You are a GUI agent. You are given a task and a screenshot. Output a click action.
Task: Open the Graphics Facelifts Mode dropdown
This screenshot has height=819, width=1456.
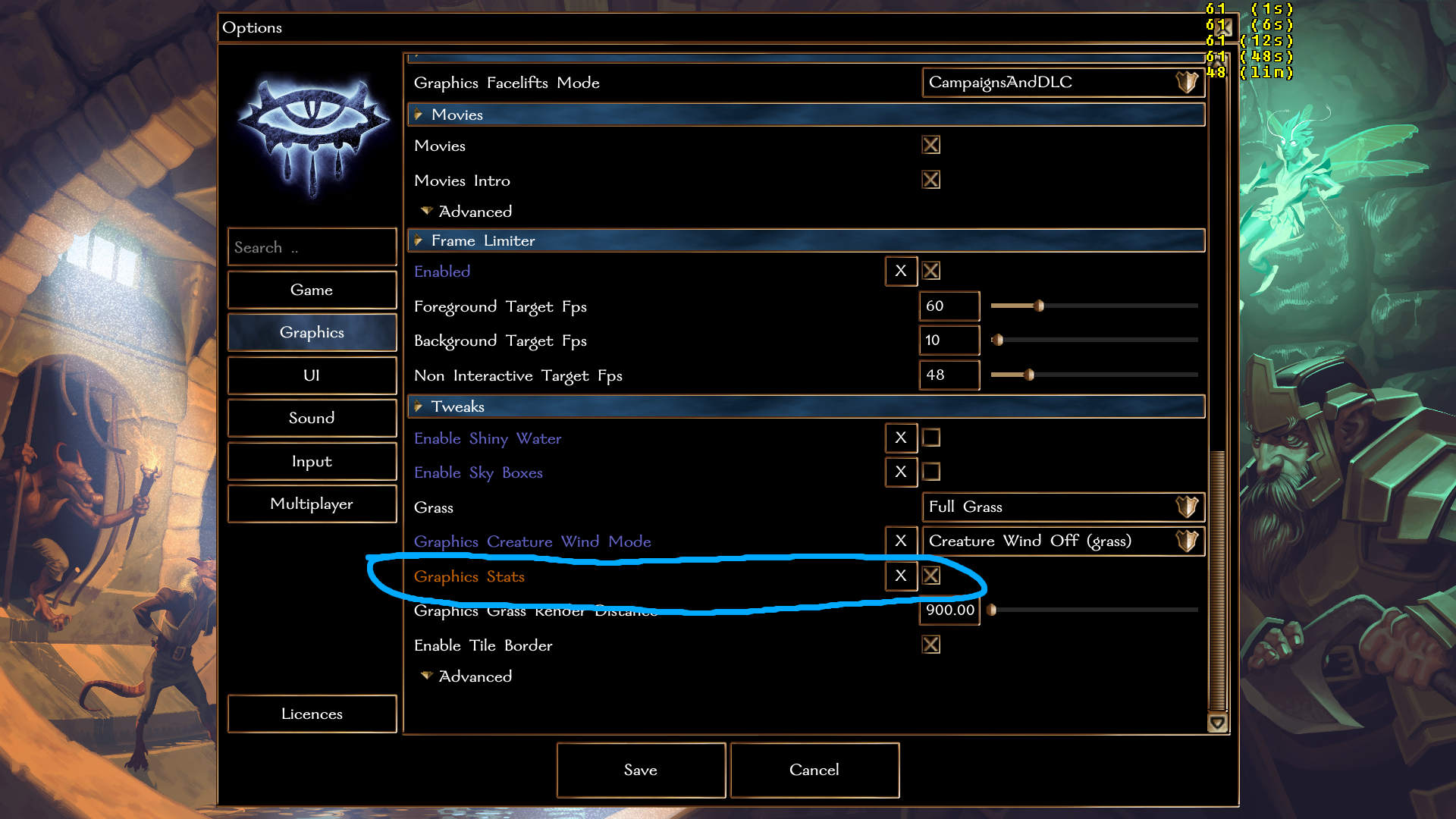point(1063,82)
